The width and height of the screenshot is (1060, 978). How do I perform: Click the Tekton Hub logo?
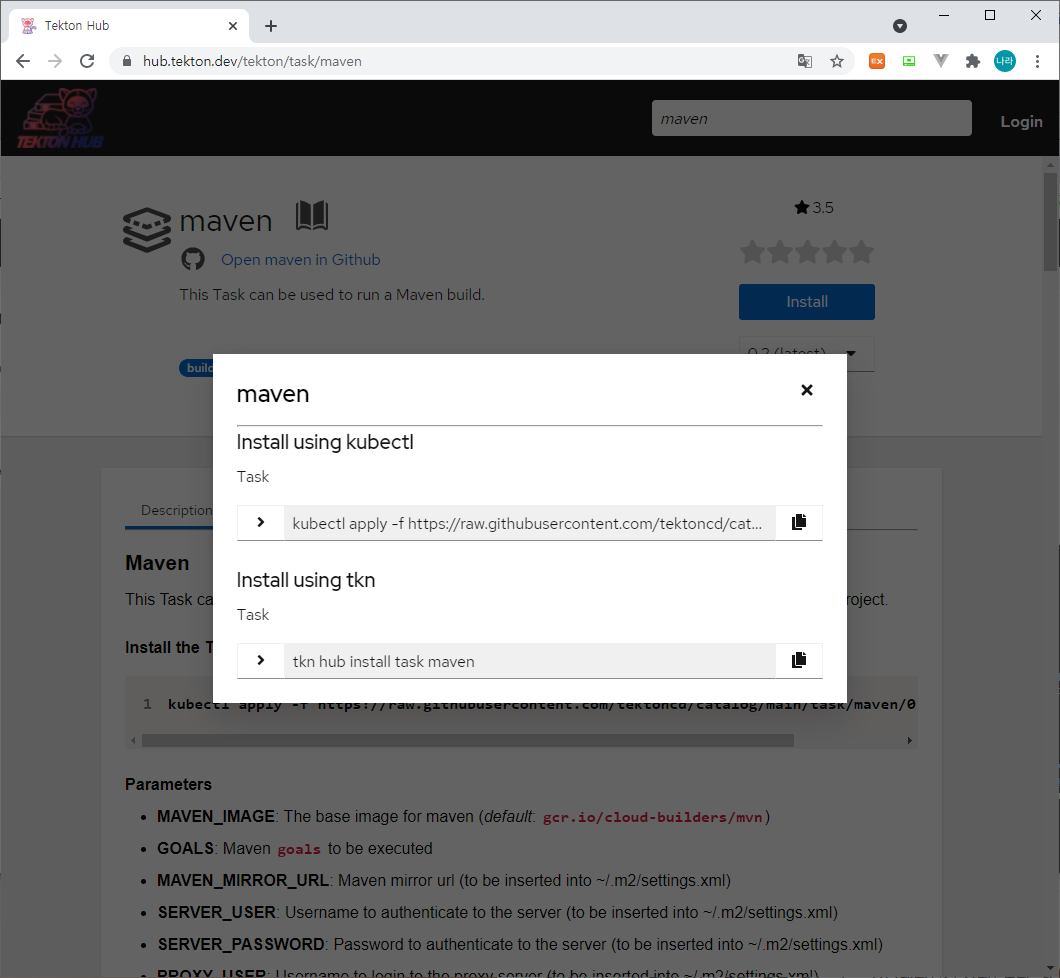pos(61,118)
